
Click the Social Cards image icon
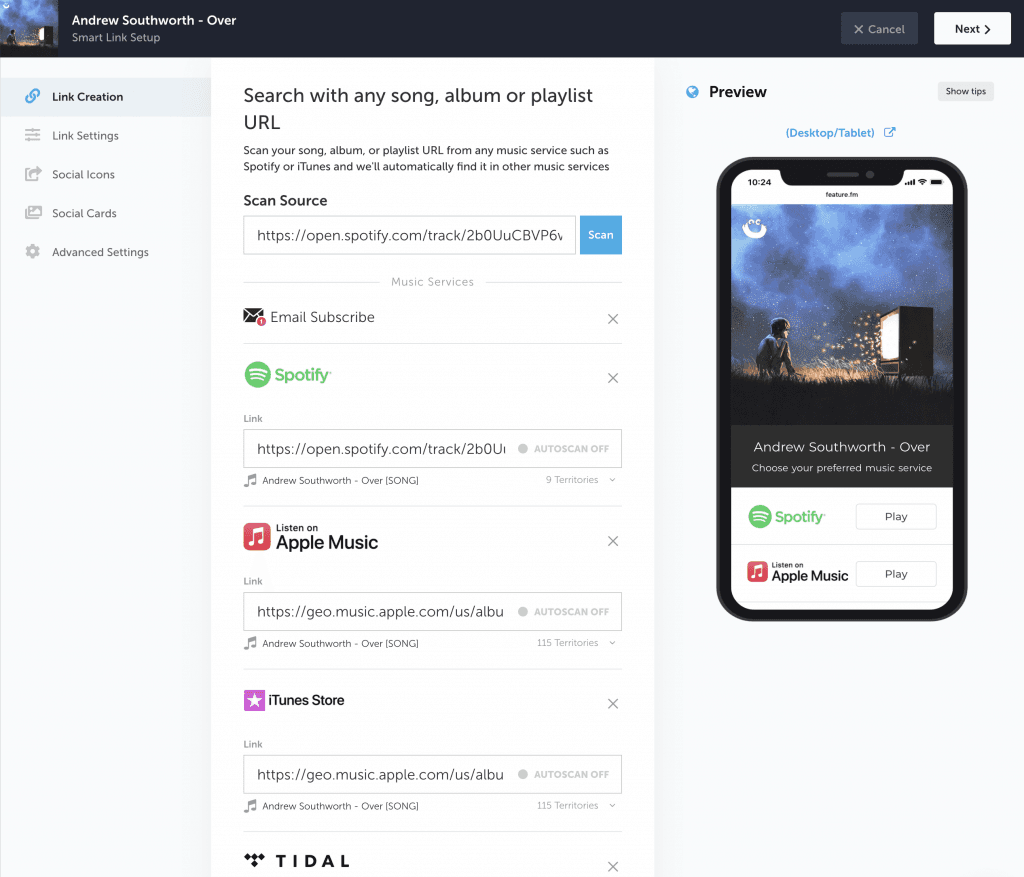click(33, 213)
